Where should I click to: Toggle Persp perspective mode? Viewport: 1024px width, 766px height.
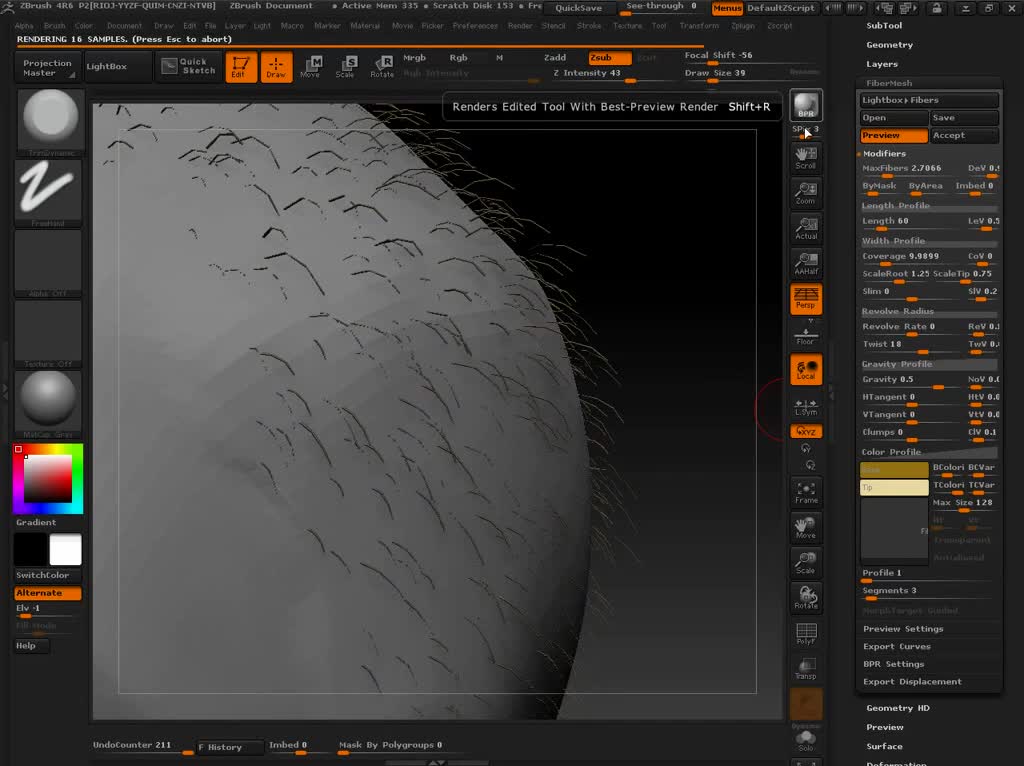(x=806, y=298)
